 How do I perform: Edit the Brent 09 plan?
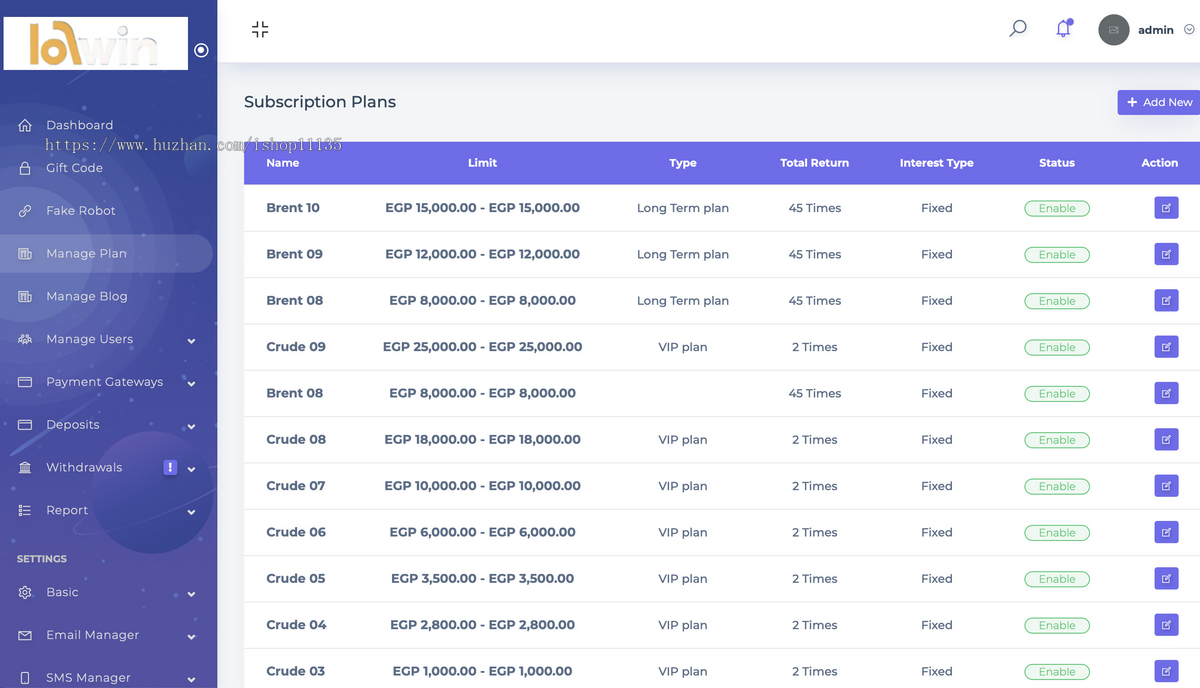click(x=1166, y=254)
